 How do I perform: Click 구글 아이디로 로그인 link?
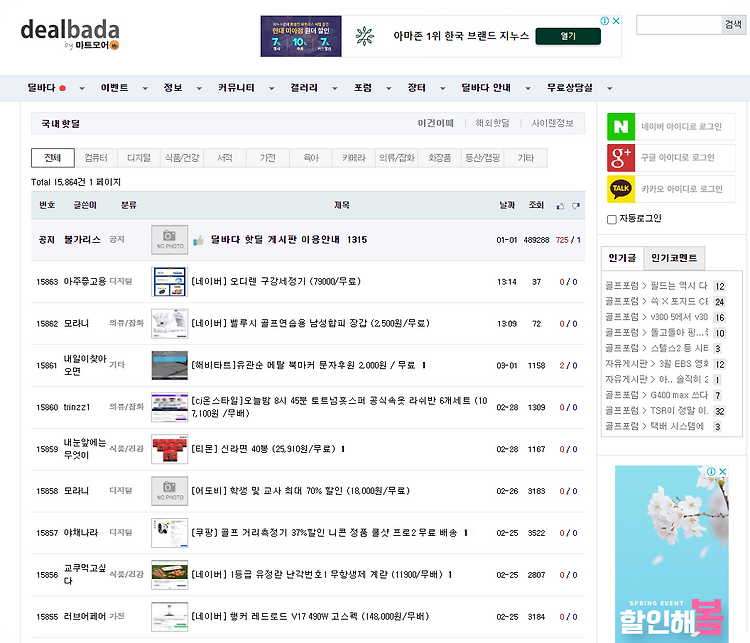pos(678,158)
